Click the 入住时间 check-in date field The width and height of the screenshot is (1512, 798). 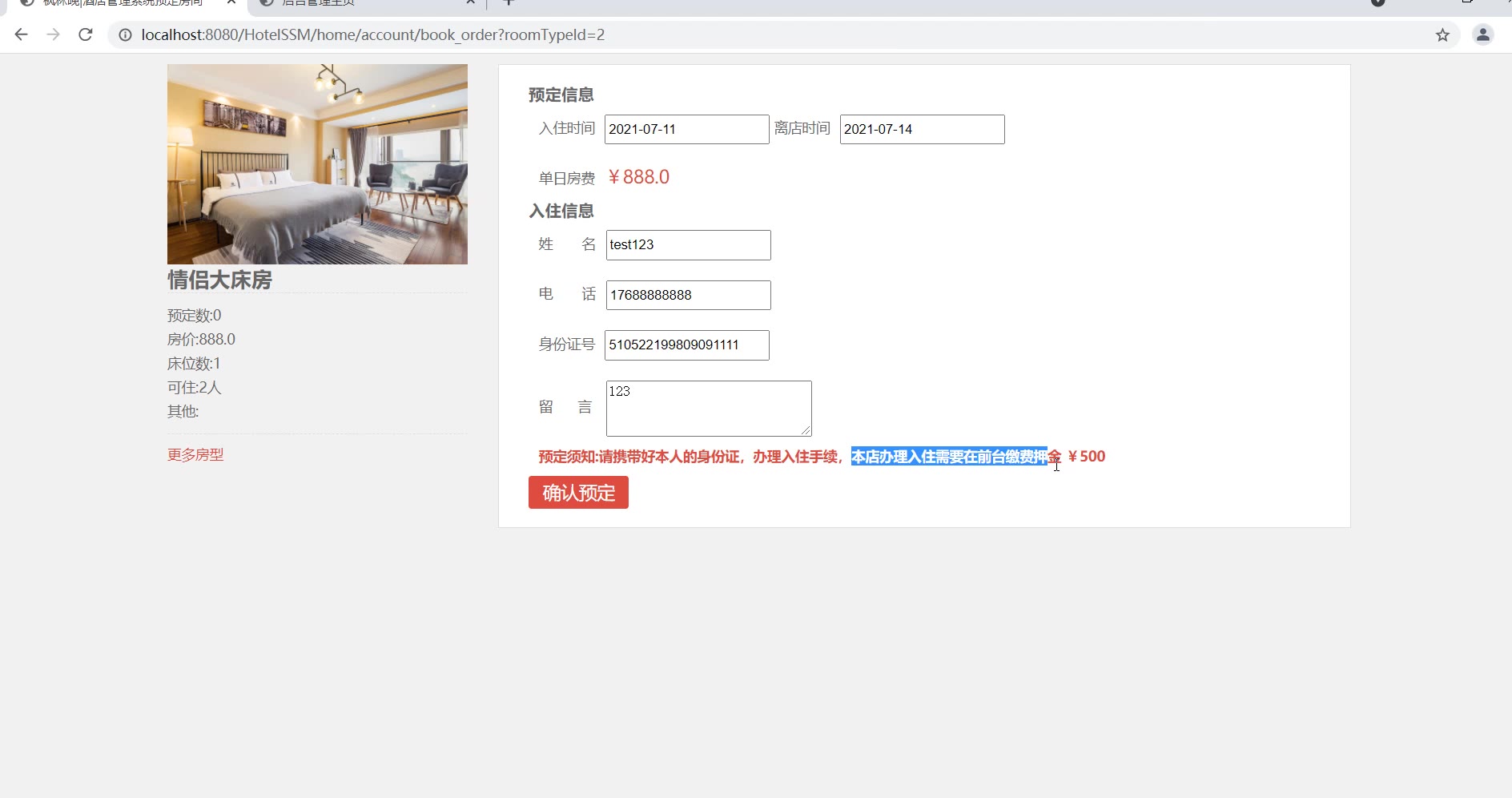point(686,129)
